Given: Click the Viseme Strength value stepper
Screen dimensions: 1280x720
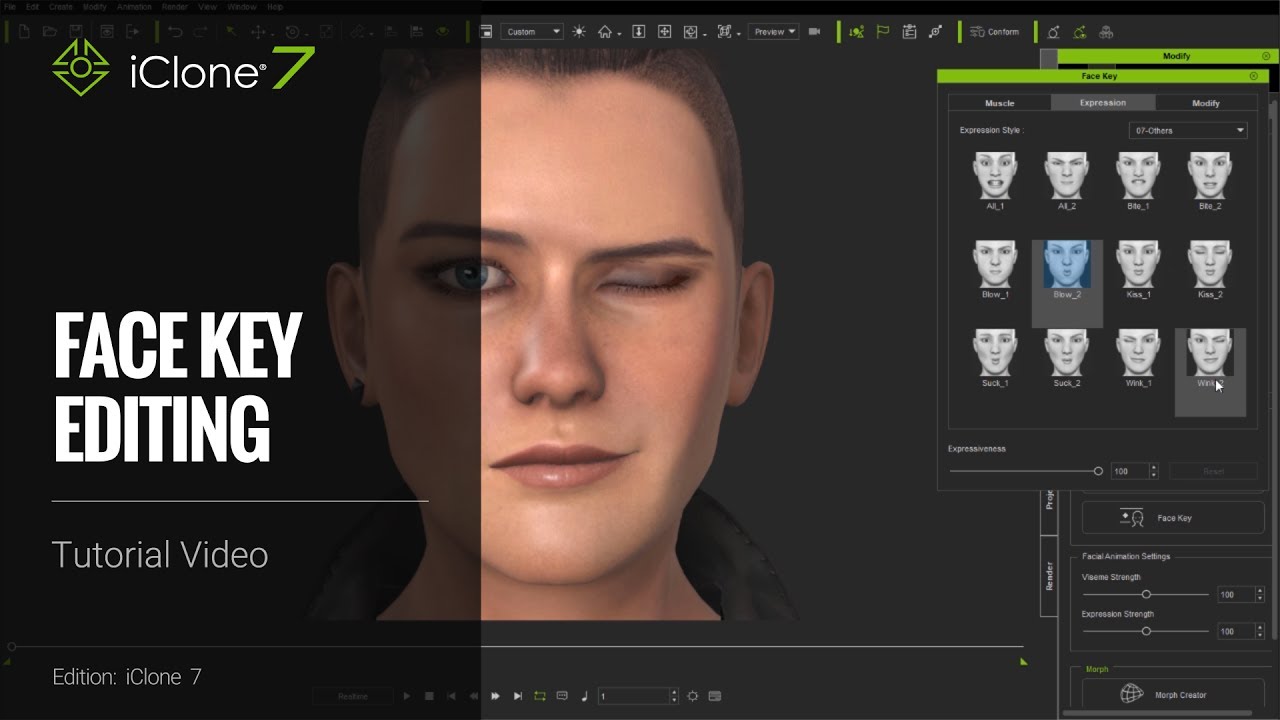Looking at the screenshot, I should click(1259, 595).
